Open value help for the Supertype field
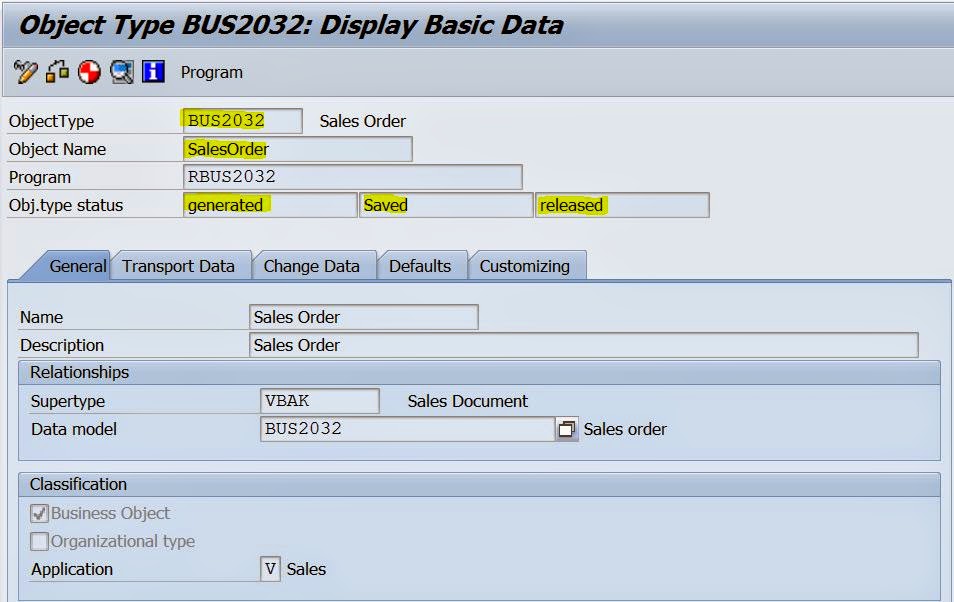The width and height of the screenshot is (954, 602). (x=320, y=400)
